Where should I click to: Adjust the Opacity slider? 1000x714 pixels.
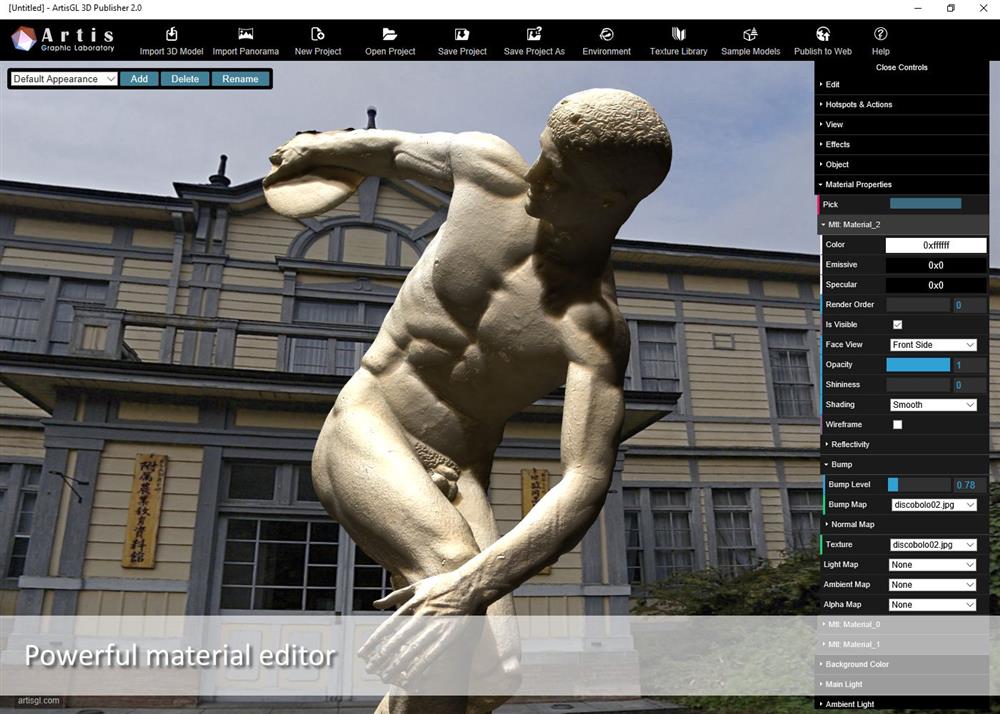pyautogui.click(x=918, y=365)
